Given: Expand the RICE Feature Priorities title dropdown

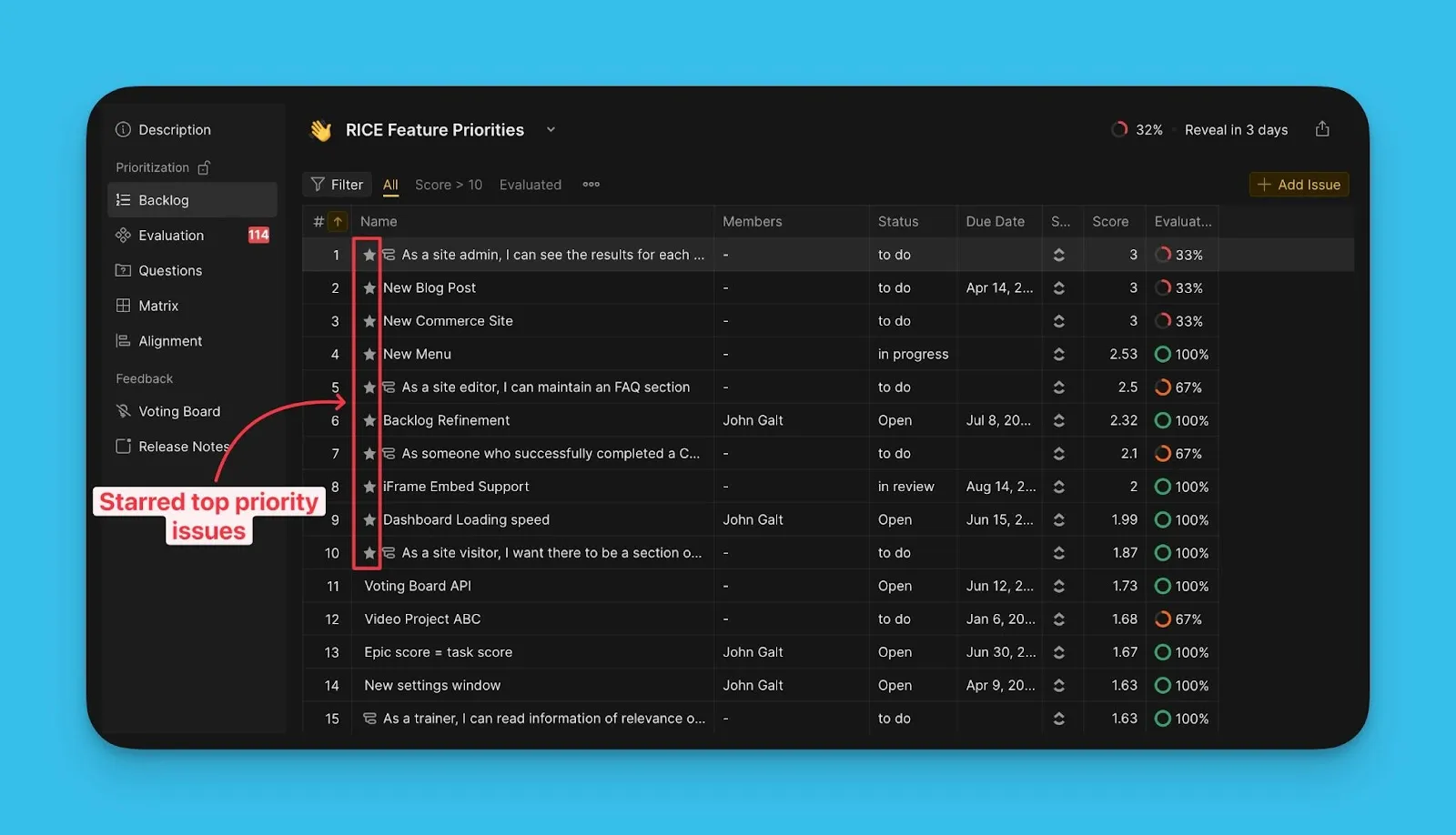Looking at the screenshot, I should (x=551, y=130).
